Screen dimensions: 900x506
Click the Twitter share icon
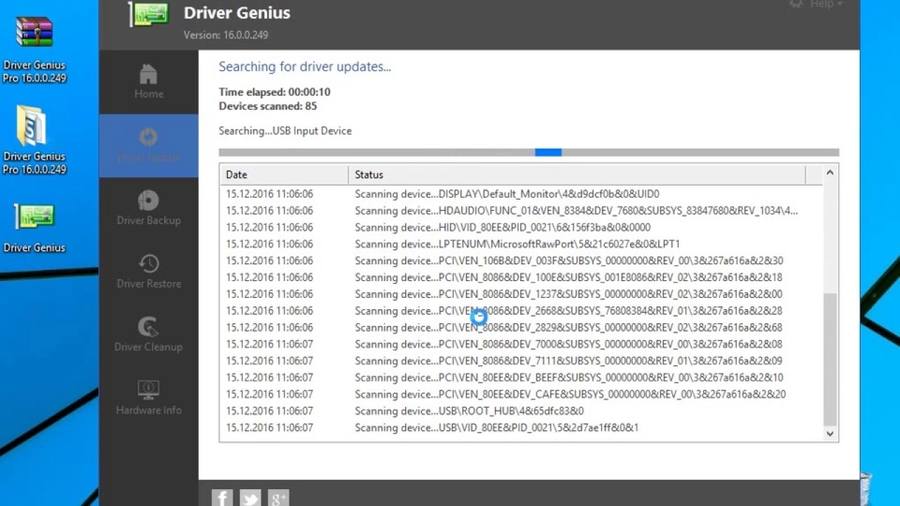pyautogui.click(x=250, y=497)
